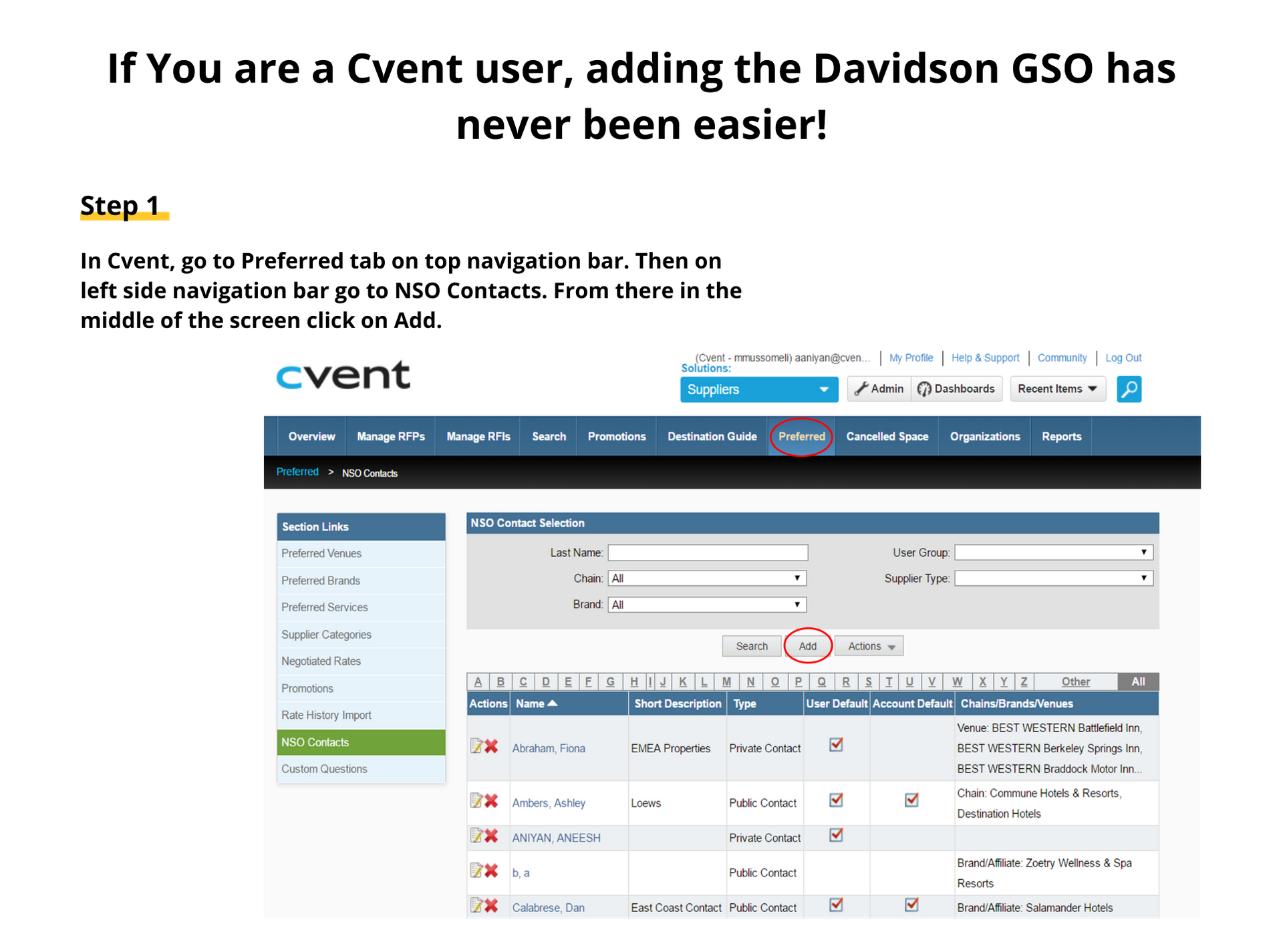Open Admin wrench icon button
The height and width of the screenshot is (952, 1283).
(879, 389)
